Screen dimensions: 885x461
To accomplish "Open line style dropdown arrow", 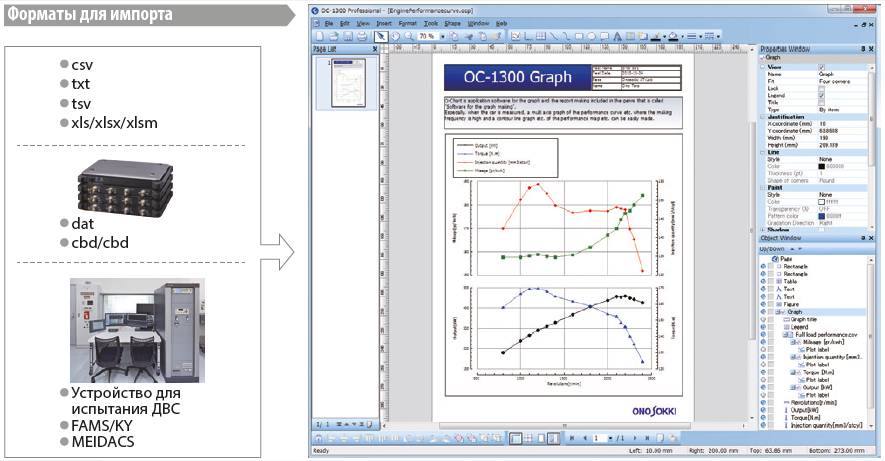I will tap(718, 37).
